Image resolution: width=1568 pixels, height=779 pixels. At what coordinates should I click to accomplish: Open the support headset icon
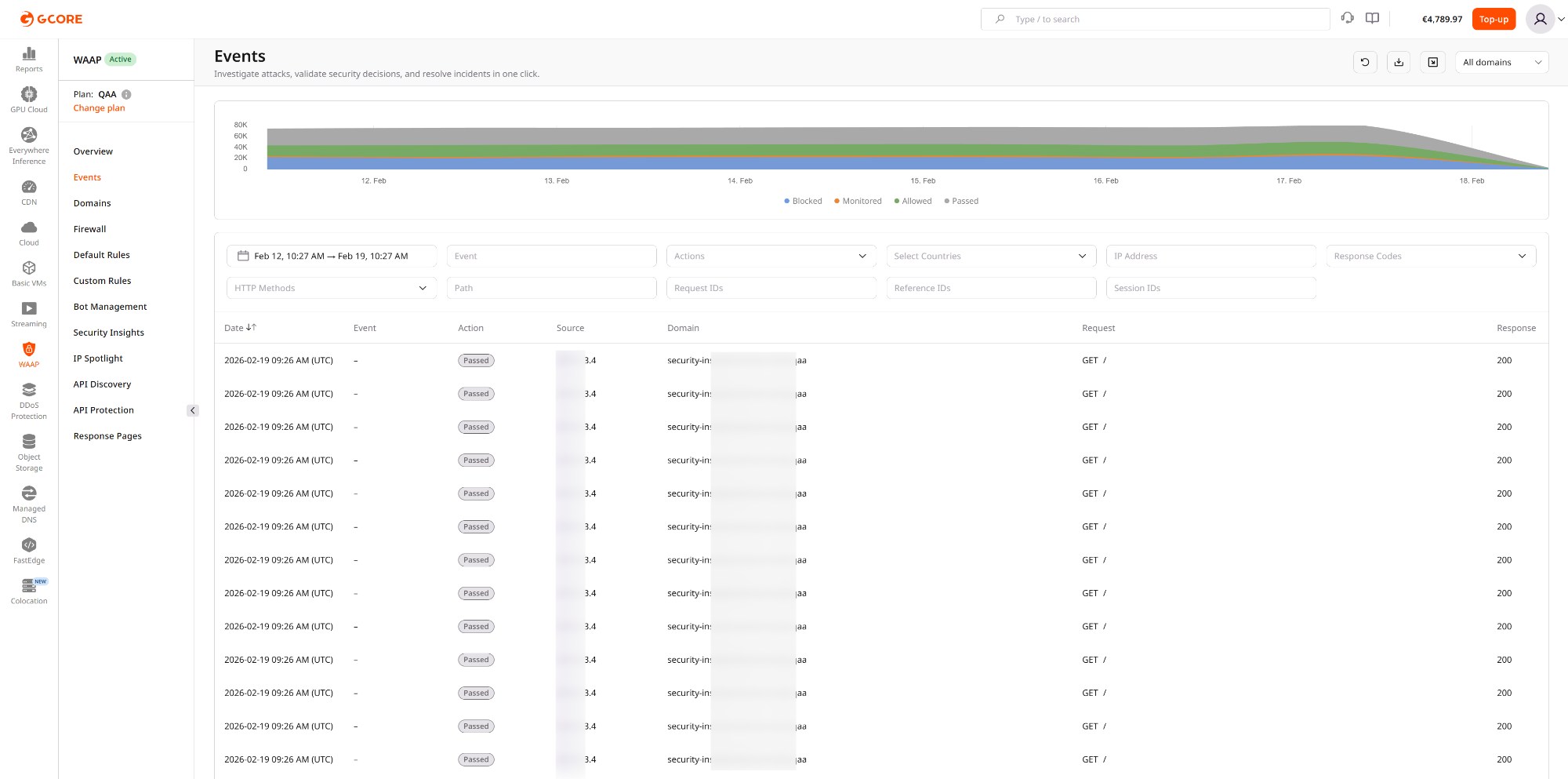click(1347, 17)
